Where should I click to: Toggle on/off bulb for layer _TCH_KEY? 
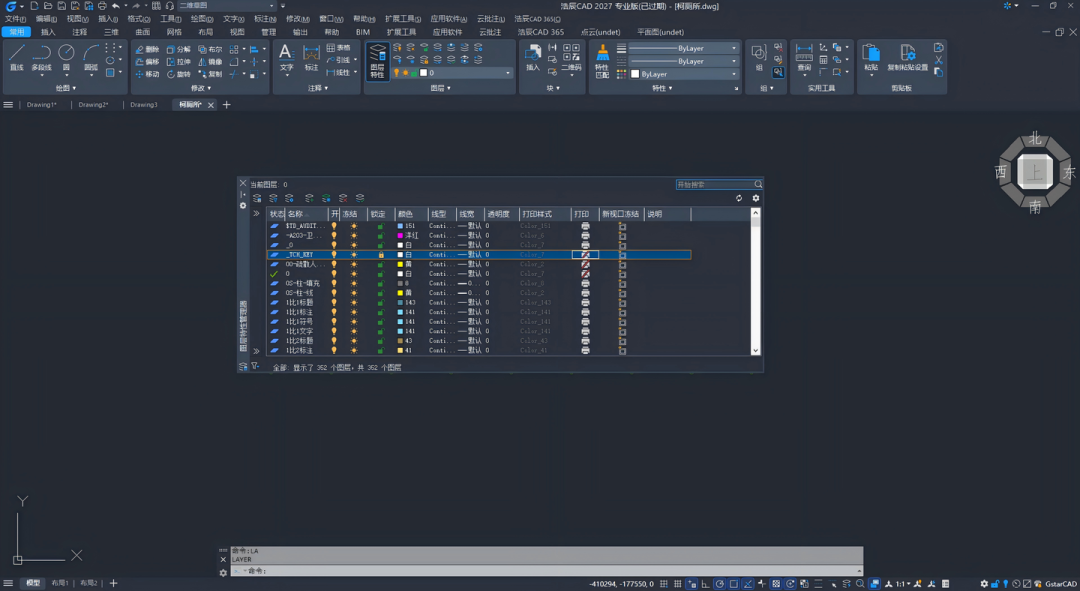334,255
